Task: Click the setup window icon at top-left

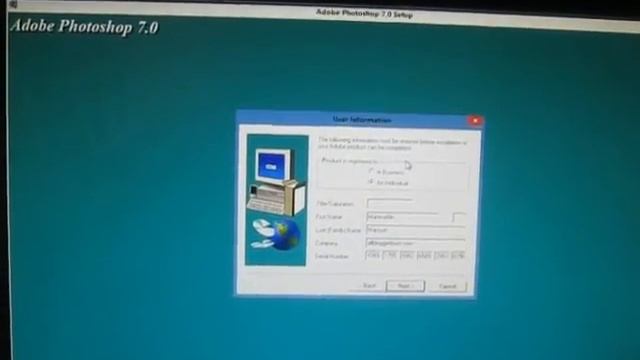Action: click(13, 4)
